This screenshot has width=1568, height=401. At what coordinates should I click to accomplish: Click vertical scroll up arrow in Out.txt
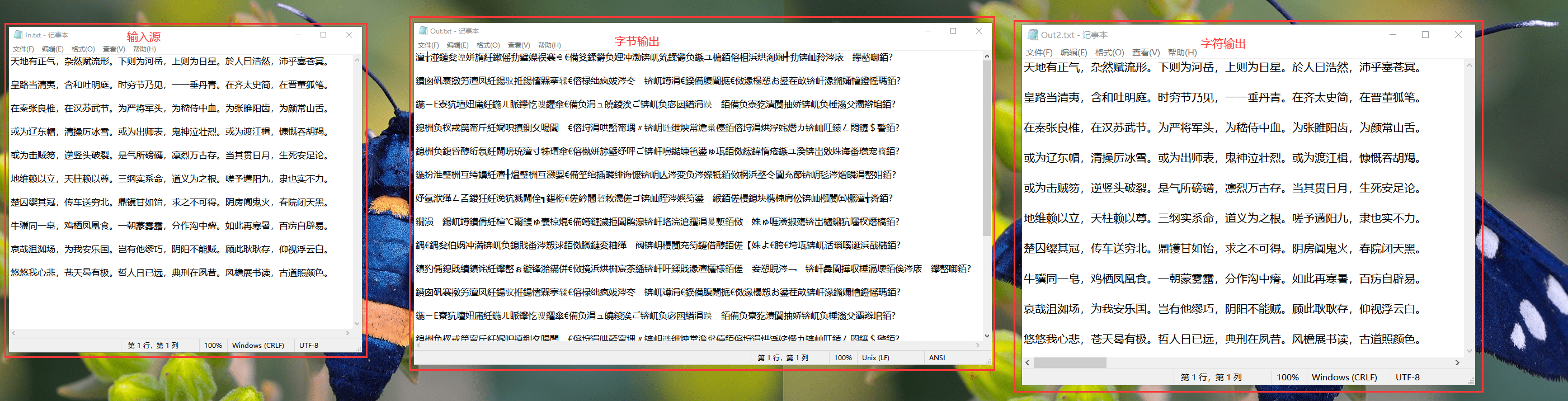click(x=987, y=56)
